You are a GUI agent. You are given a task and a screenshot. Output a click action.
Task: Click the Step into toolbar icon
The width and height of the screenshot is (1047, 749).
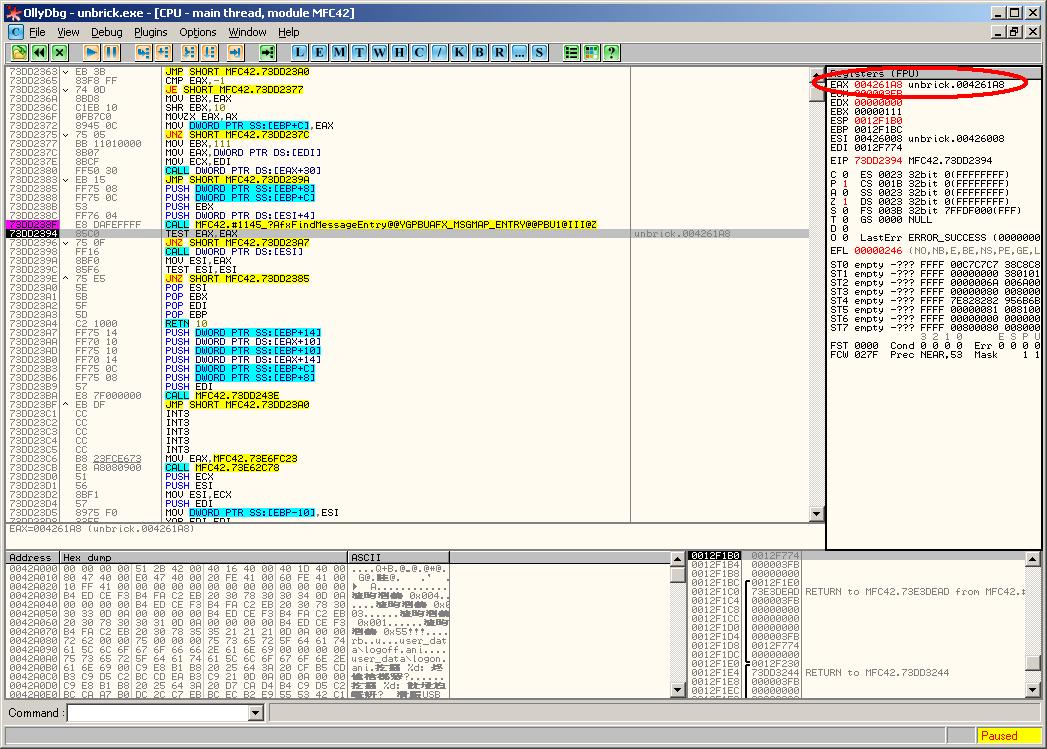tap(143, 52)
